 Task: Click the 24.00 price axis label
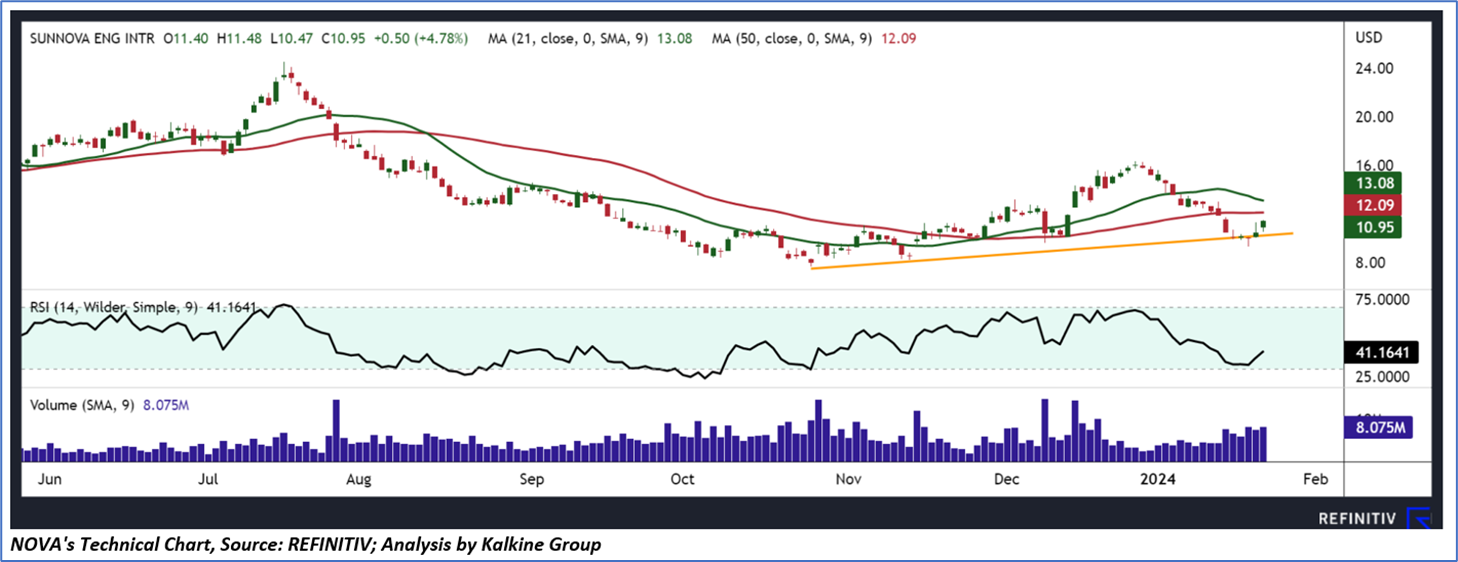1374,69
